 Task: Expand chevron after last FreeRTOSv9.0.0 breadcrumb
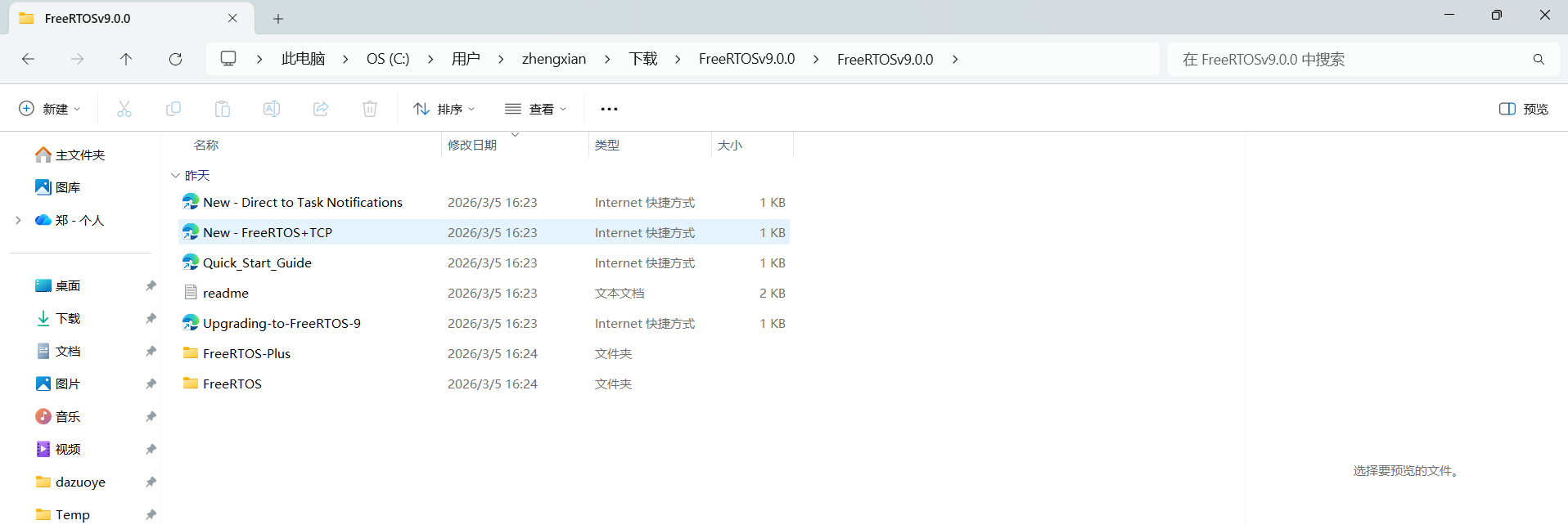[955, 59]
